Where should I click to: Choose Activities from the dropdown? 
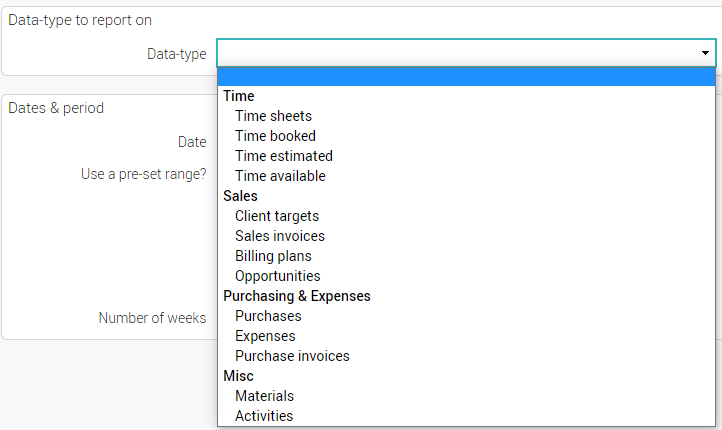tap(264, 416)
